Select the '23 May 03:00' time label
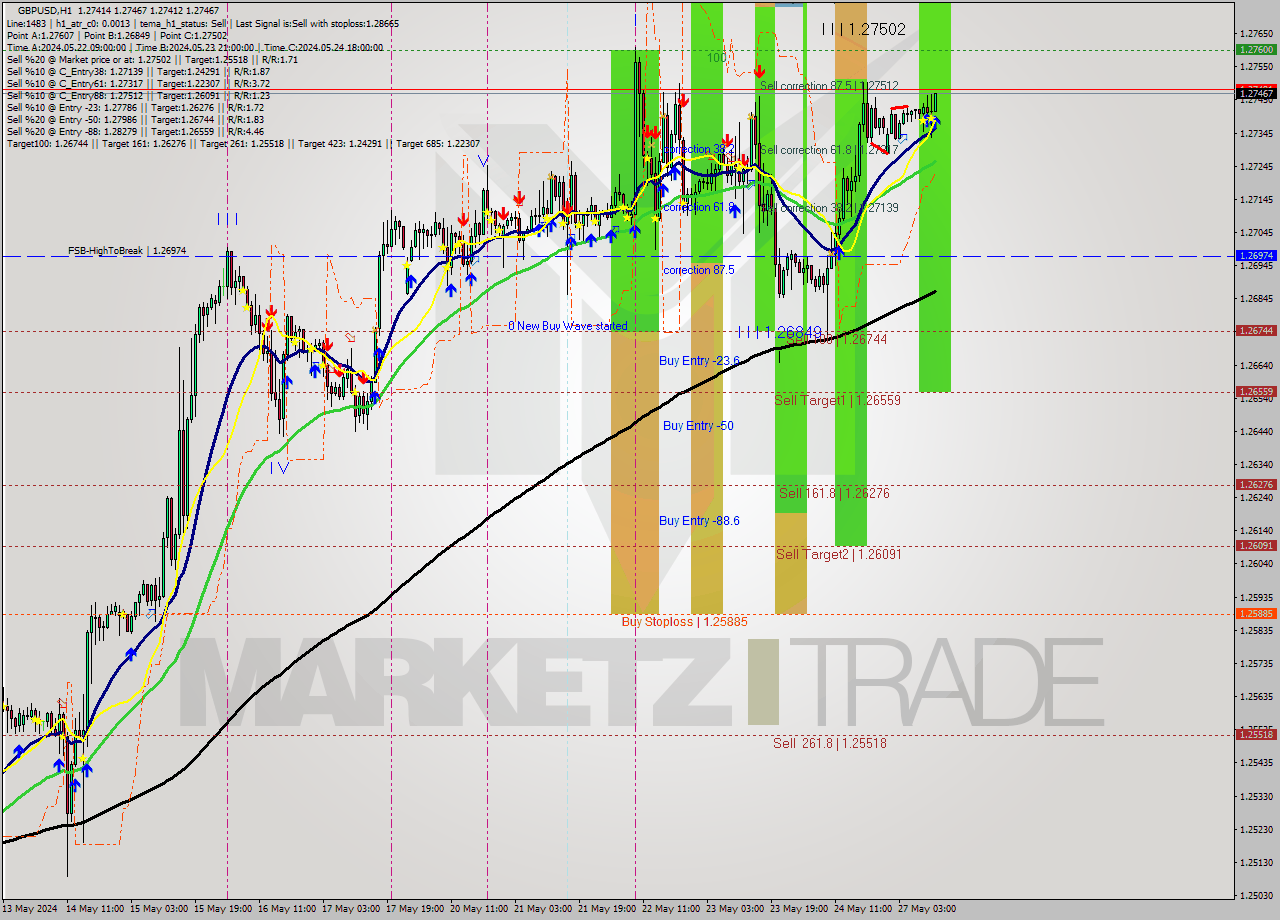The image size is (1280, 920). click(x=735, y=909)
